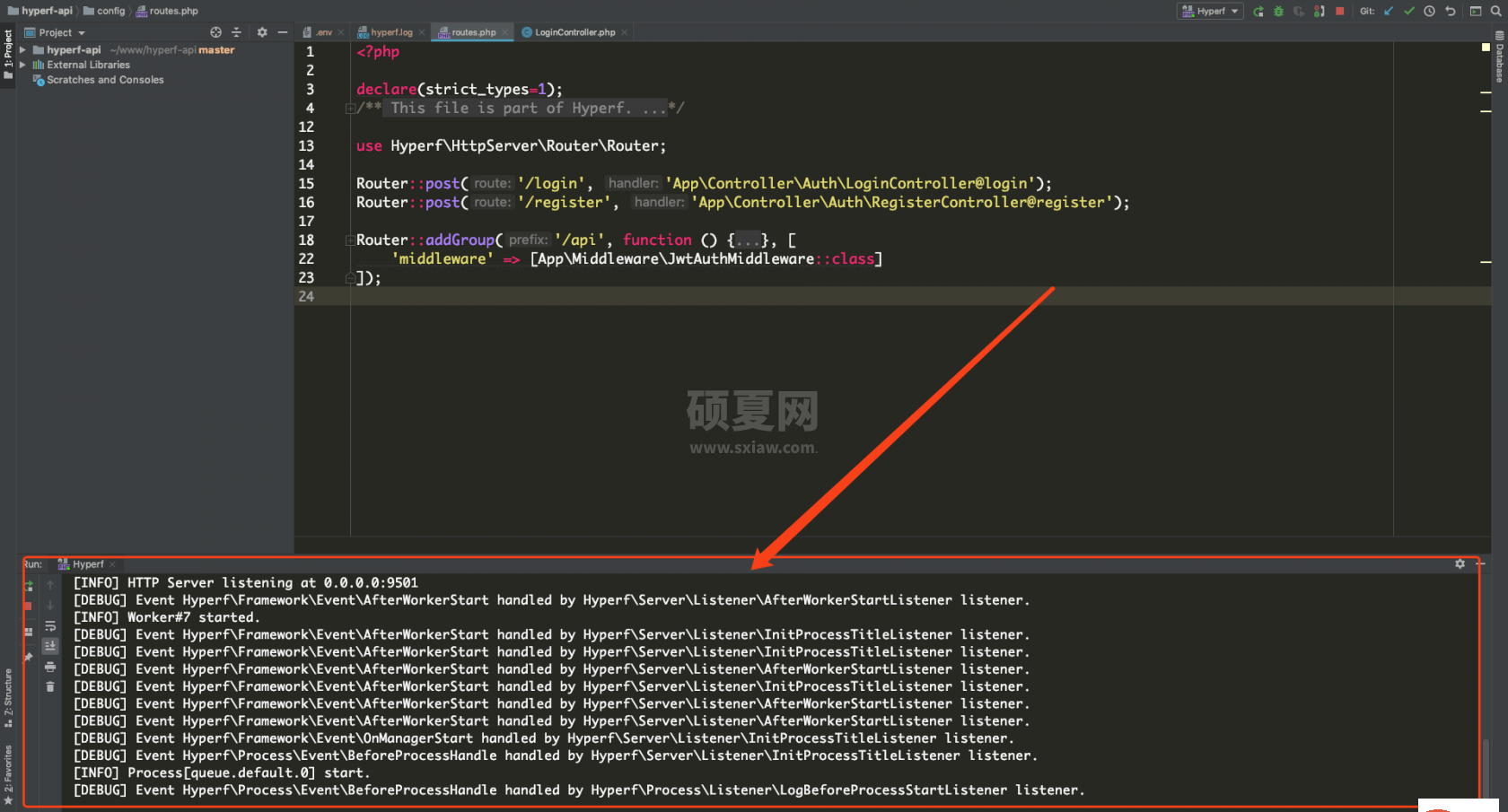The image size is (1508, 812).
Task: Close the LoginController.php tab
Action: point(624,32)
